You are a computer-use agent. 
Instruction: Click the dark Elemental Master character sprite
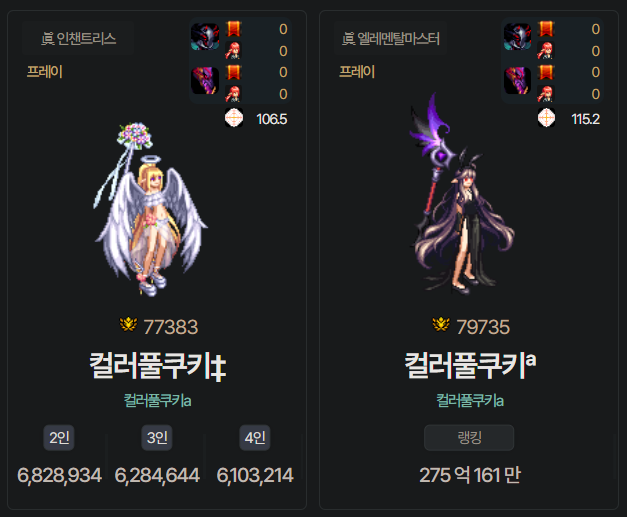pos(460,194)
